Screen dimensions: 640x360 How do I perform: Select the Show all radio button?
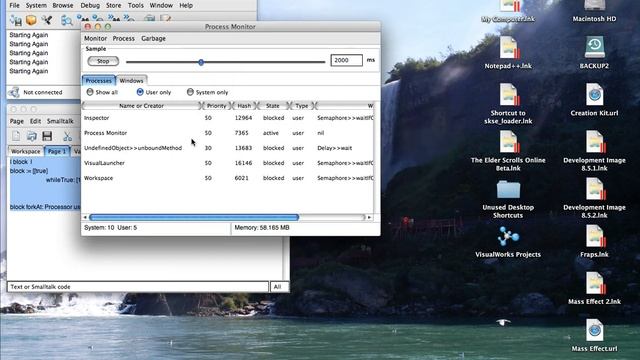click(x=90, y=92)
